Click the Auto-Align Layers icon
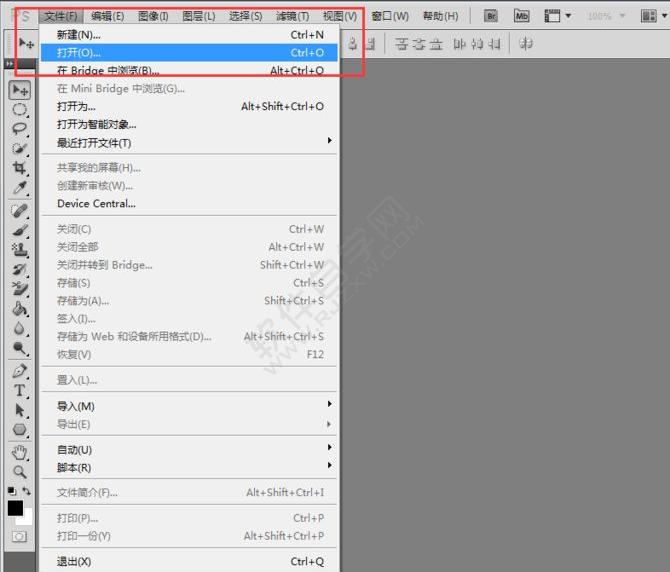Viewport: 670px width, 572px height. coord(526,44)
